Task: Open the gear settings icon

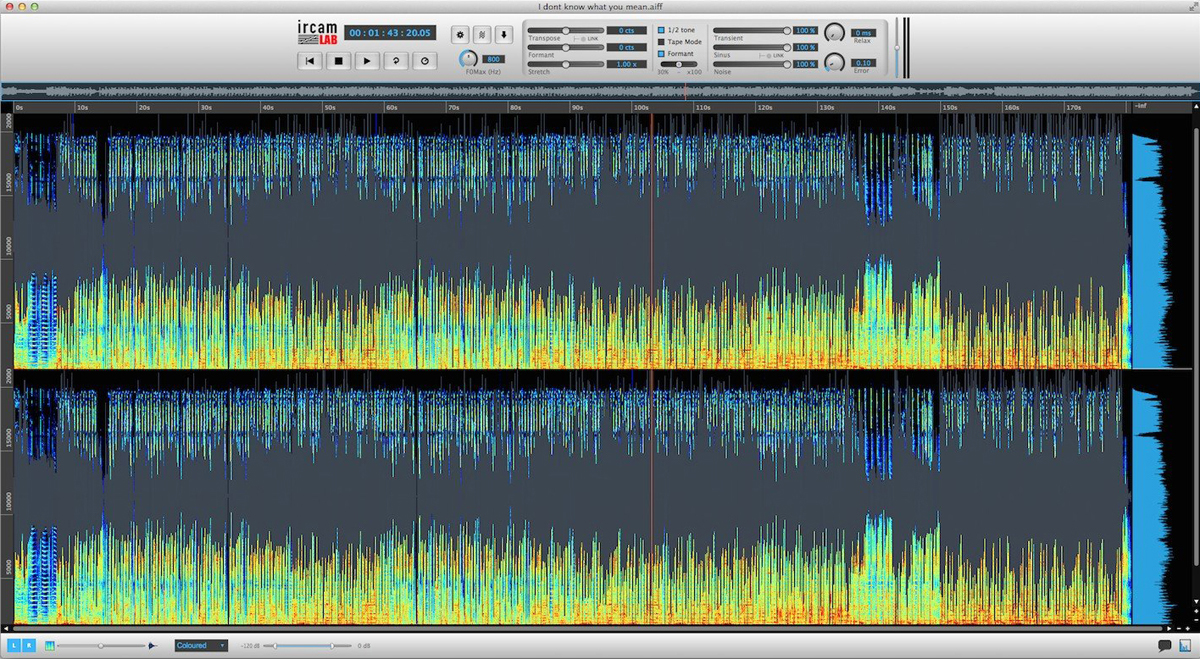Action: point(460,34)
